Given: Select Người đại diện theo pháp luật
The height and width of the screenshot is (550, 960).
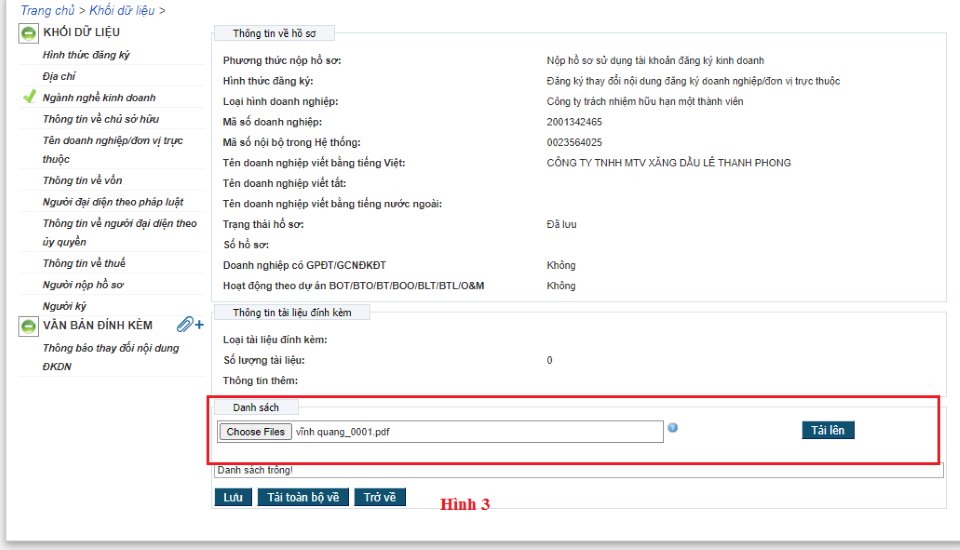Looking at the screenshot, I should (113, 202).
